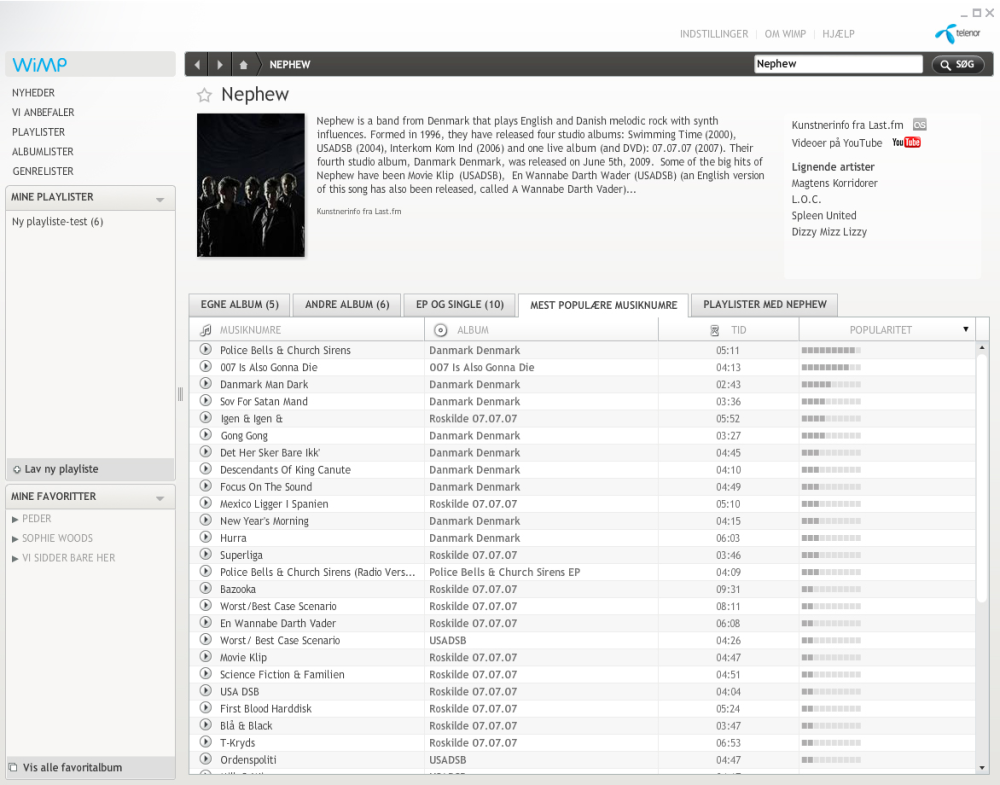Click the sidebar splitter handle
The height and width of the screenshot is (785, 1000).
(x=180, y=394)
